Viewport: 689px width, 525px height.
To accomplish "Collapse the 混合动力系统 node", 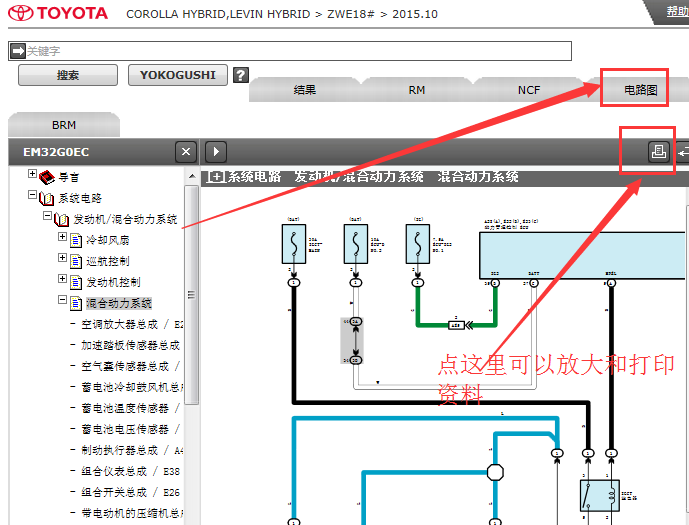I will click(62, 300).
